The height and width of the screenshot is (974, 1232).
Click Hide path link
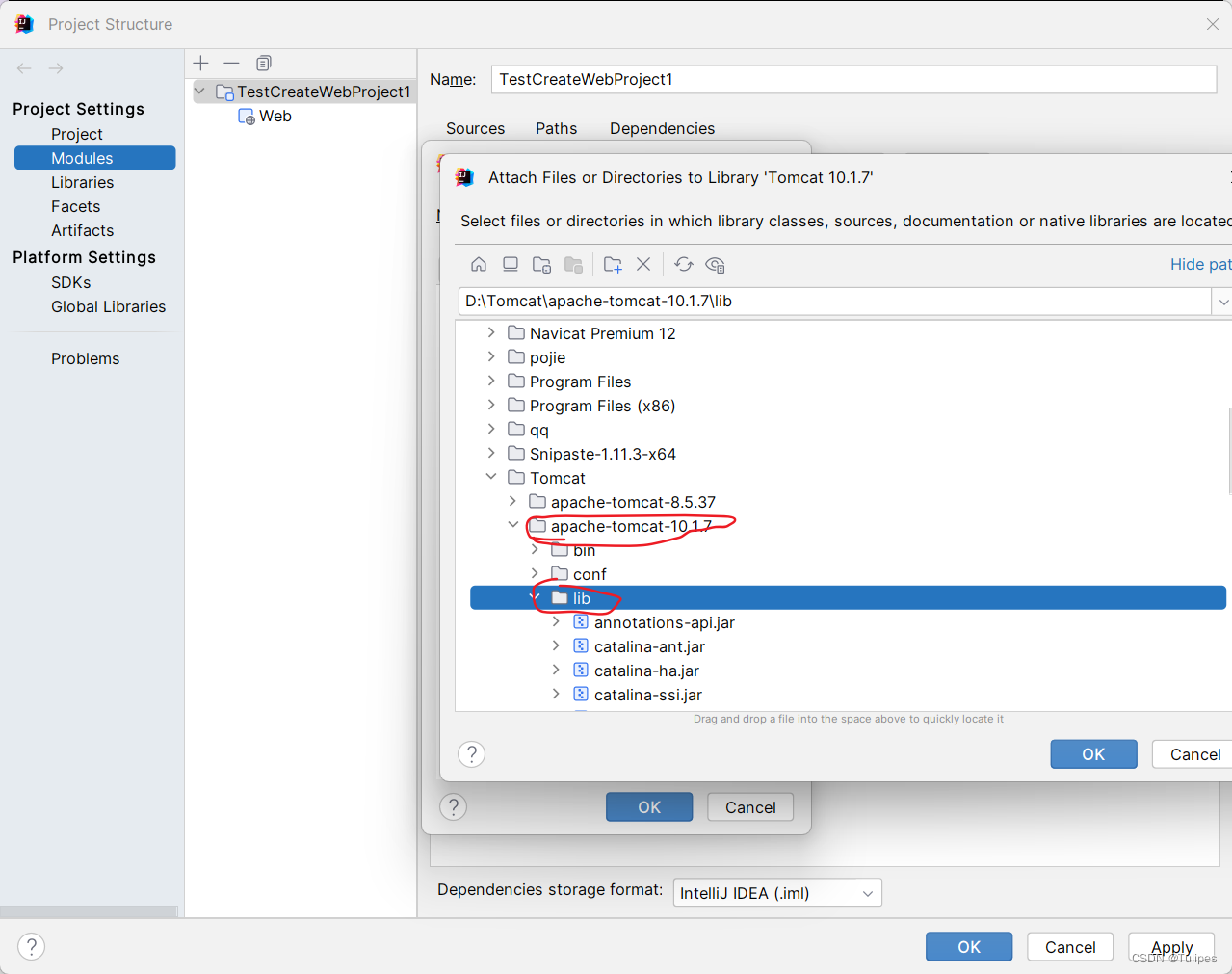[1200, 264]
